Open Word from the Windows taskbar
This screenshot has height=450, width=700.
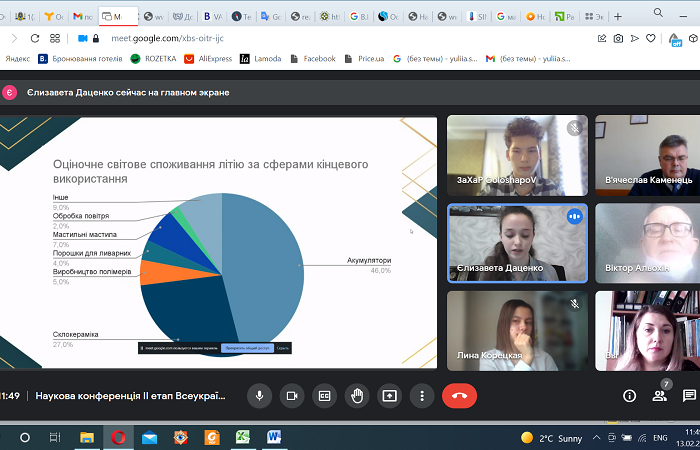[274, 437]
